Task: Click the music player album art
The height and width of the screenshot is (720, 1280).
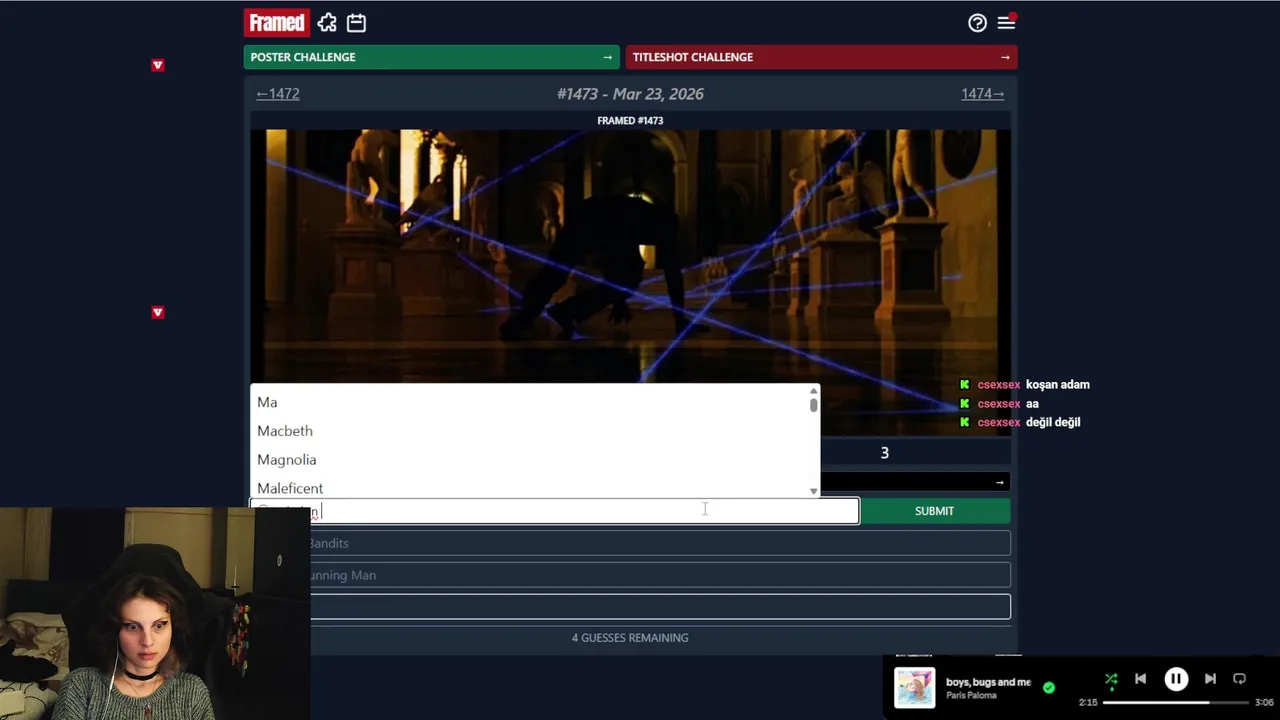Action: 914,688
